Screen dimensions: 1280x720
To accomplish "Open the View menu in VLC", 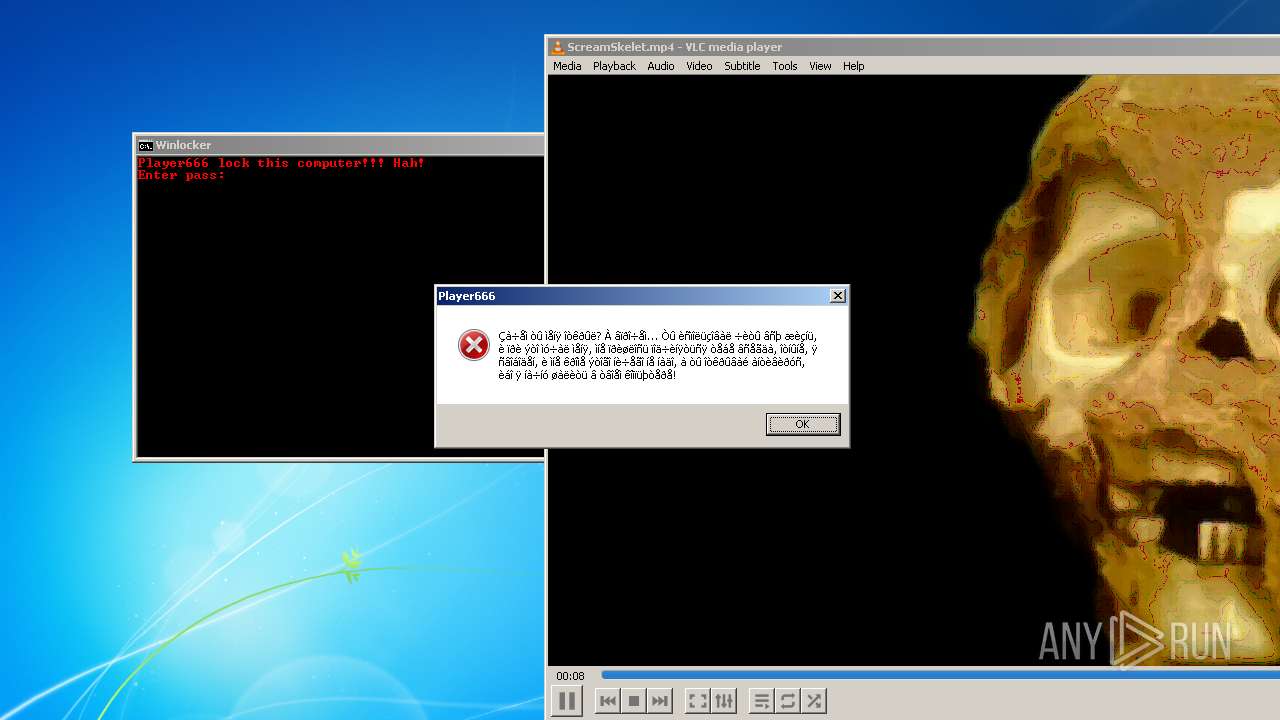I will click(820, 66).
